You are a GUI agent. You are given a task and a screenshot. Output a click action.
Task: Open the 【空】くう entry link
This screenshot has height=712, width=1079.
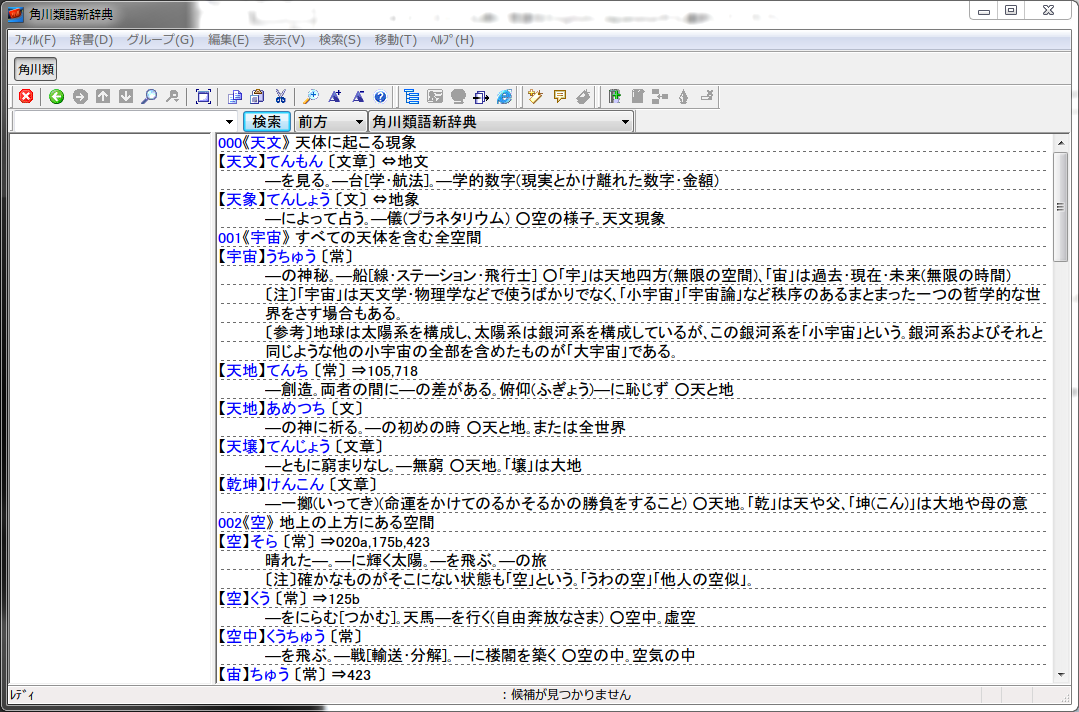[244, 598]
